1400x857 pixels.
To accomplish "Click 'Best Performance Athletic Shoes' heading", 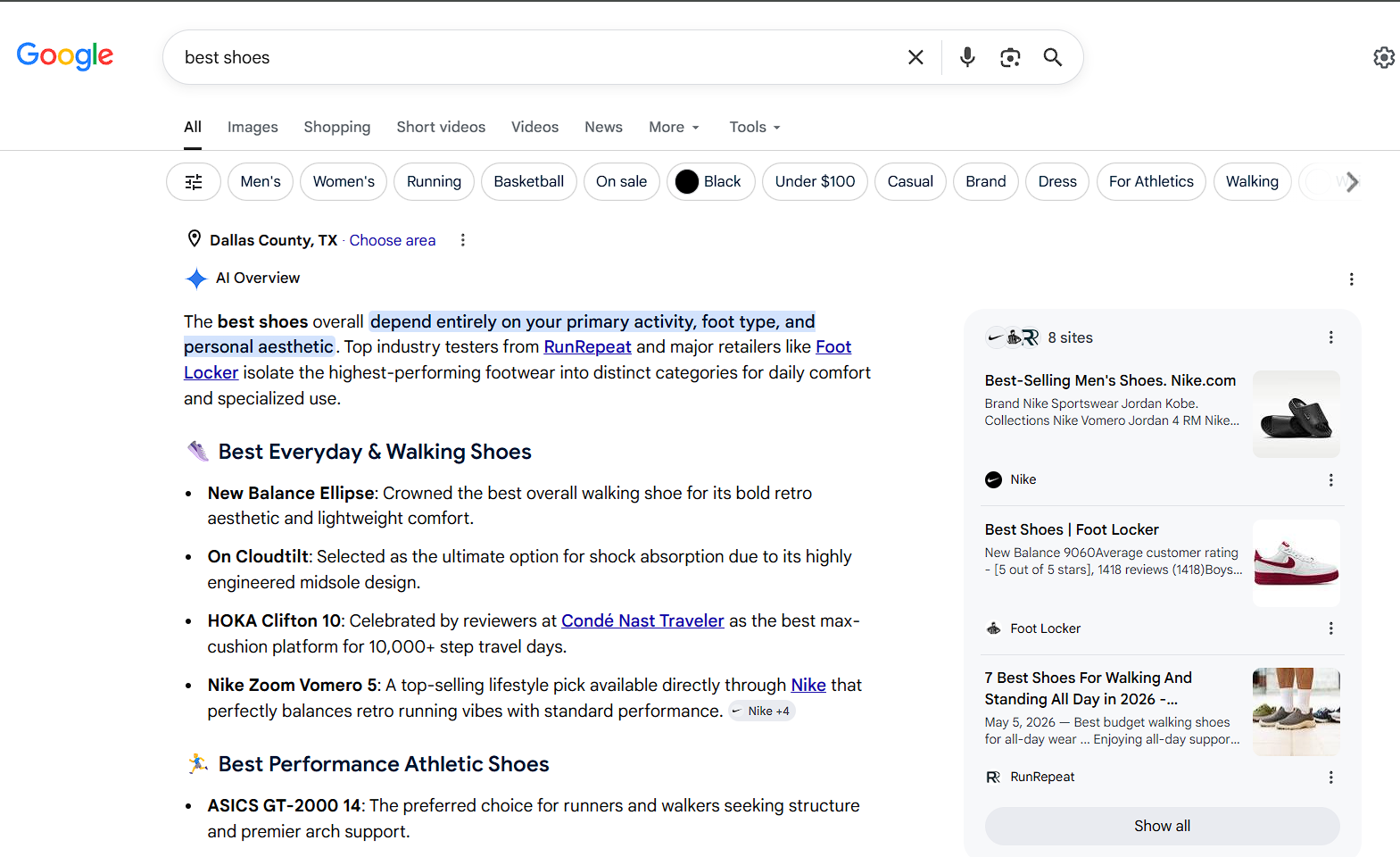I will click(384, 764).
